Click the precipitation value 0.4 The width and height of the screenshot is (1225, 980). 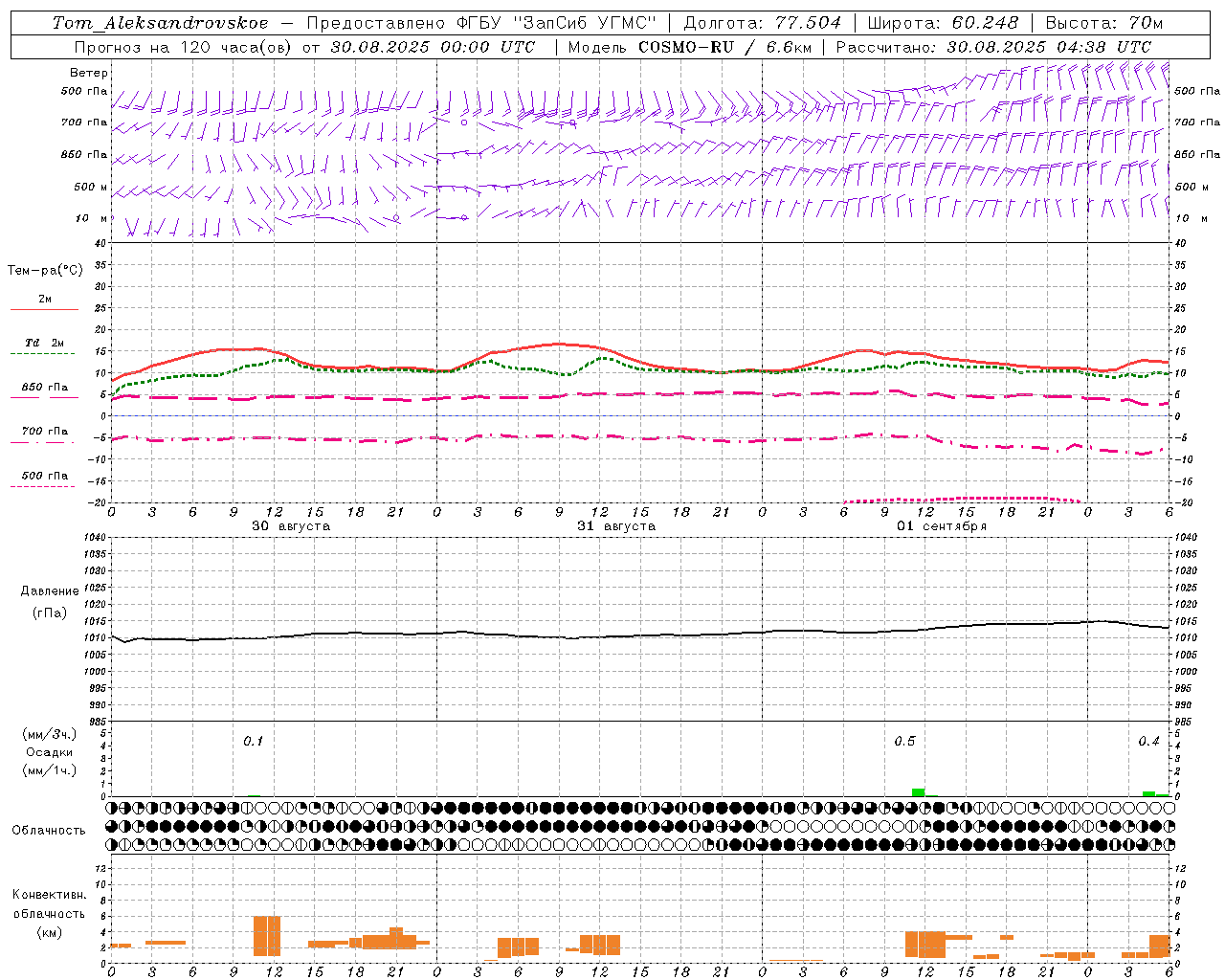1148,741
